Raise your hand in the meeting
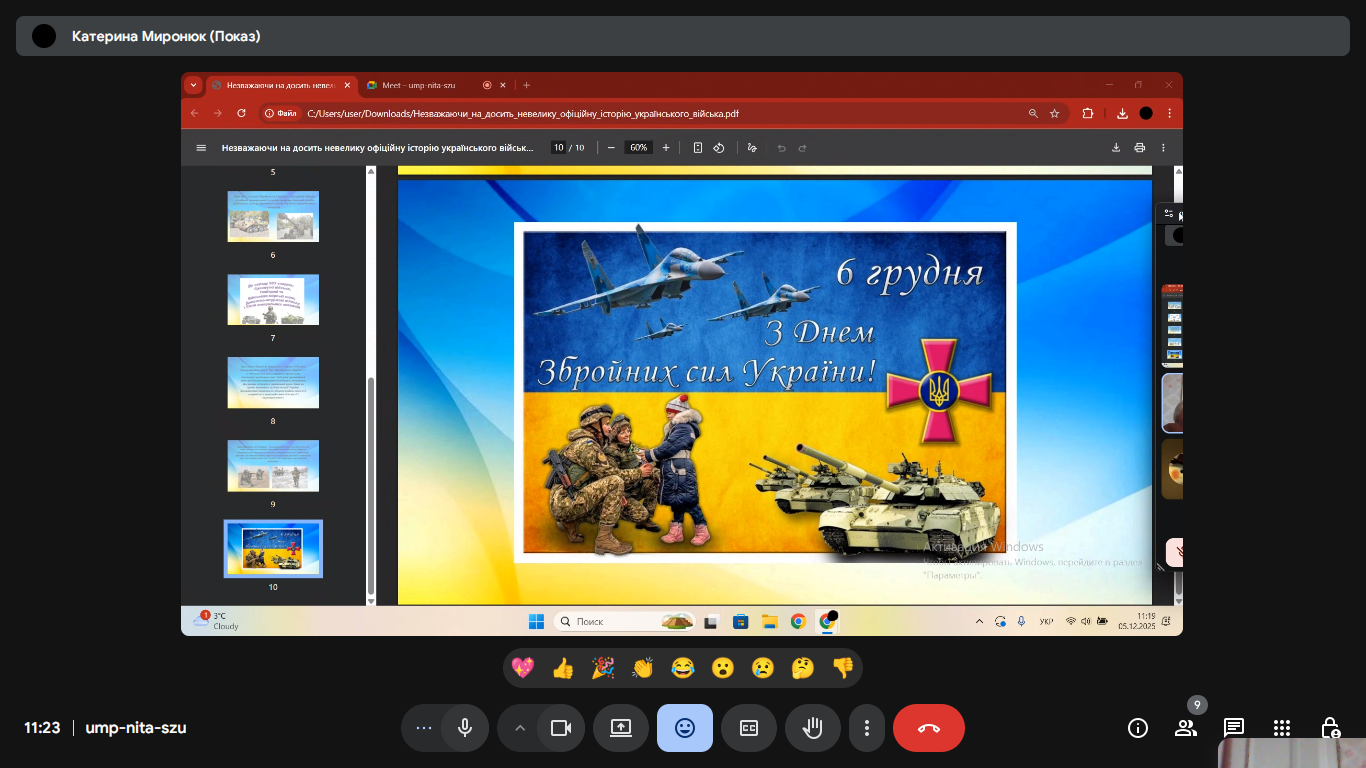This screenshot has width=1366, height=768. pos(813,728)
